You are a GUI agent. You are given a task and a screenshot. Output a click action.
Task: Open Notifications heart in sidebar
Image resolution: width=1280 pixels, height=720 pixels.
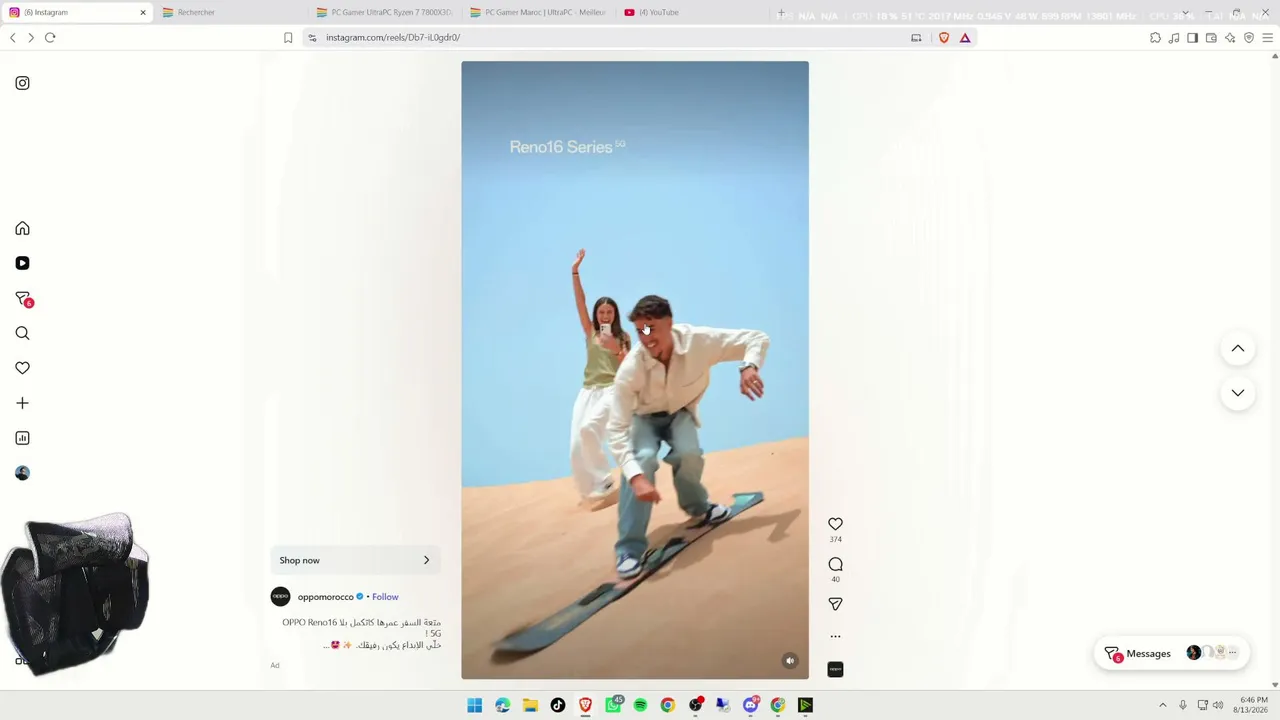[22, 368]
